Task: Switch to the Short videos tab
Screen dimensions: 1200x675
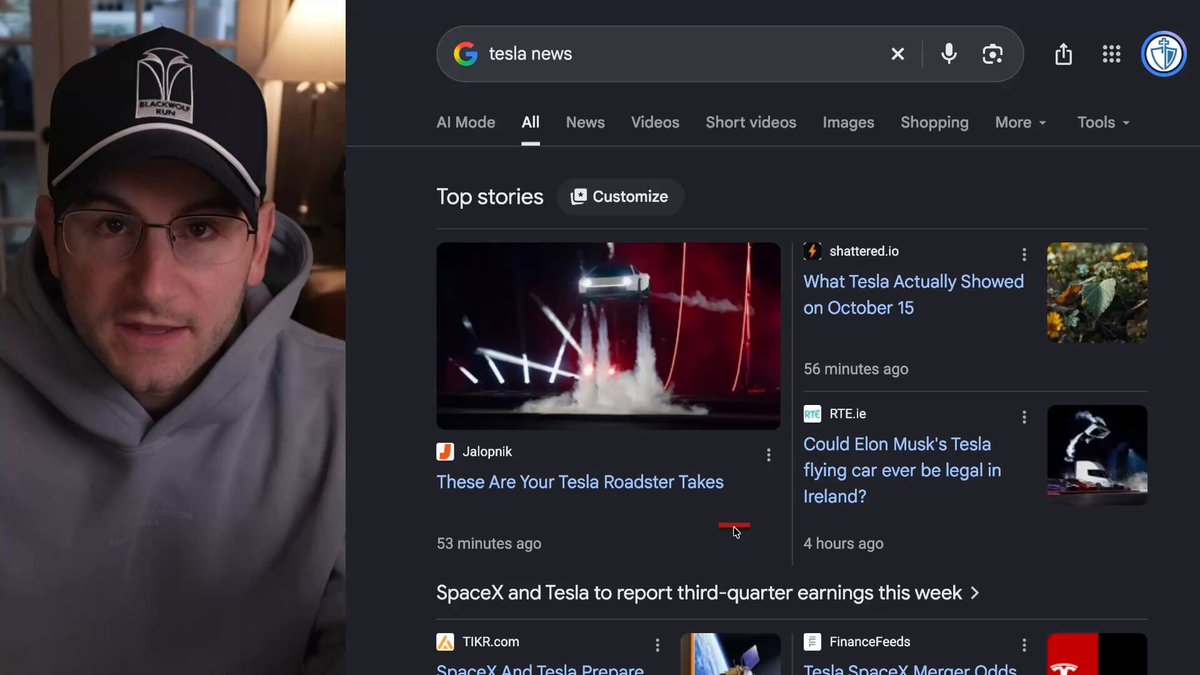Action: pos(751,122)
